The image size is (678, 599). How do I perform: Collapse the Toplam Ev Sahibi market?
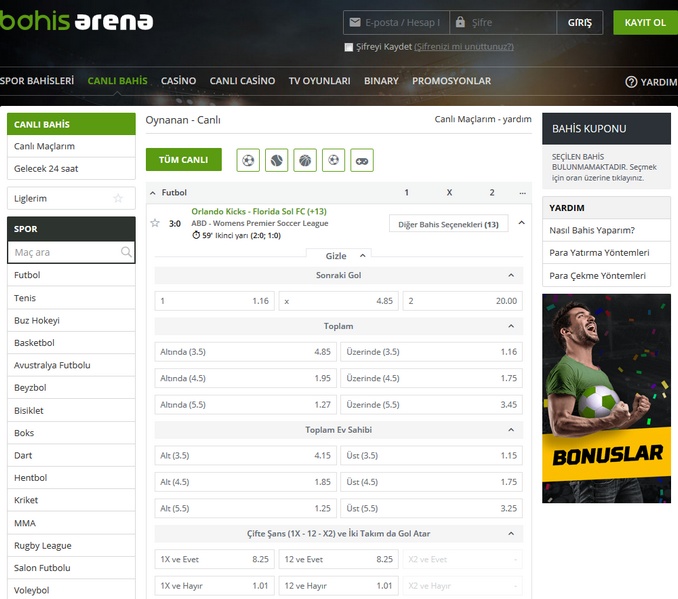[x=511, y=430]
